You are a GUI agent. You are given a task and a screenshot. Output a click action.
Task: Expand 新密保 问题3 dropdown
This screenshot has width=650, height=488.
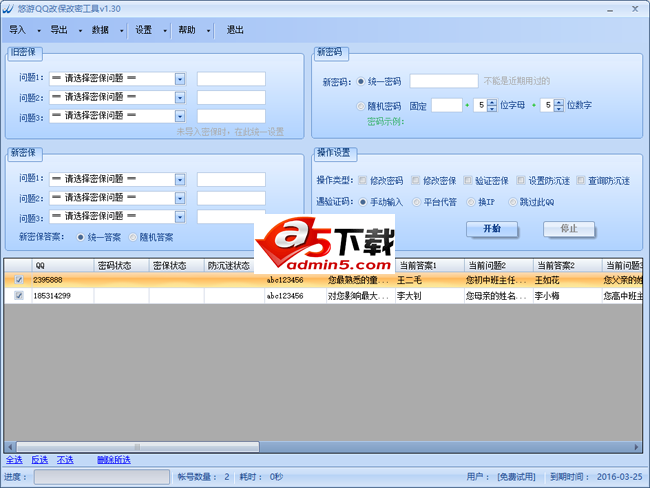click(x=180, y=217)
